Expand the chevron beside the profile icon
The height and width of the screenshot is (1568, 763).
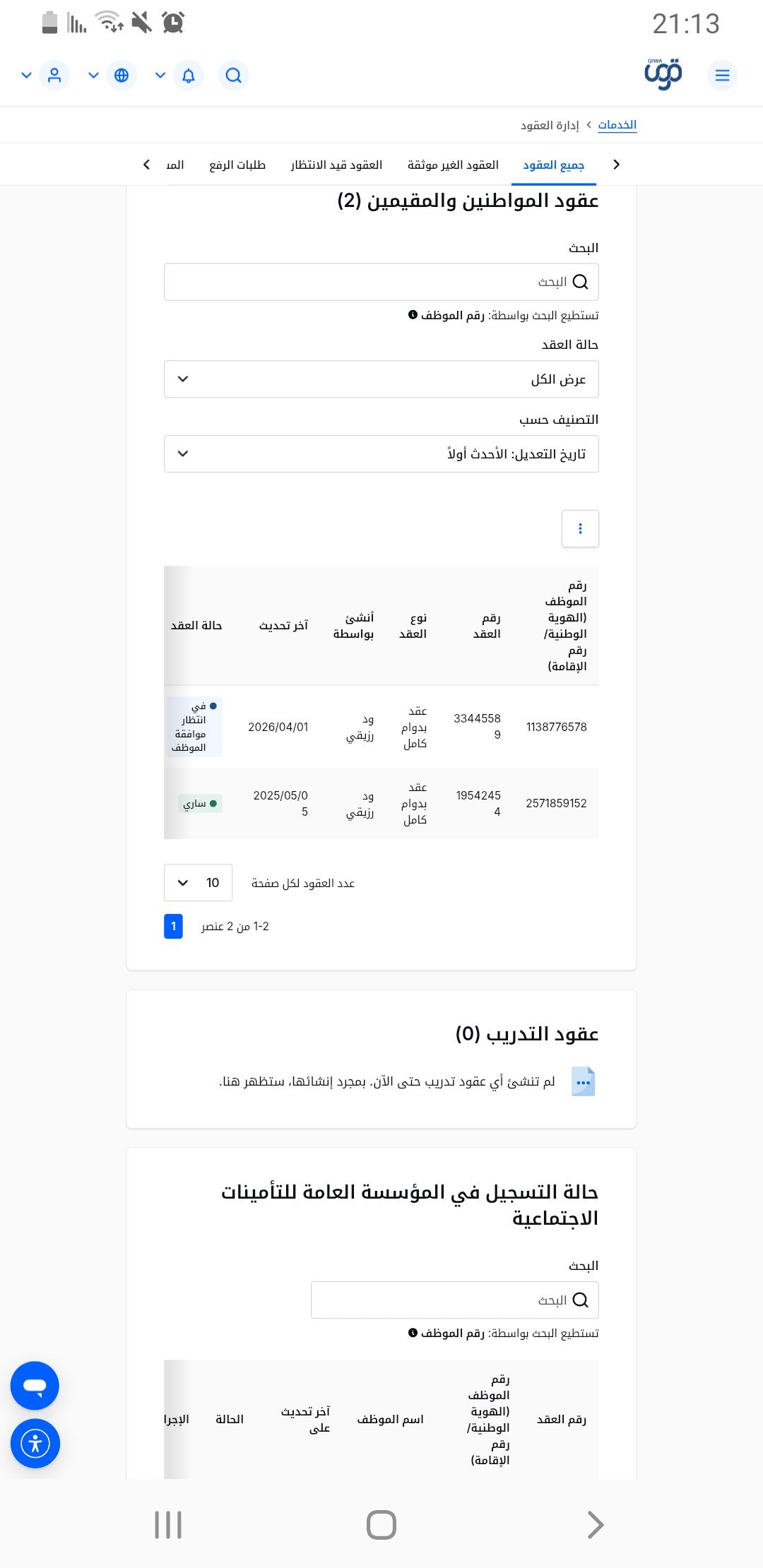coord(27,75)
